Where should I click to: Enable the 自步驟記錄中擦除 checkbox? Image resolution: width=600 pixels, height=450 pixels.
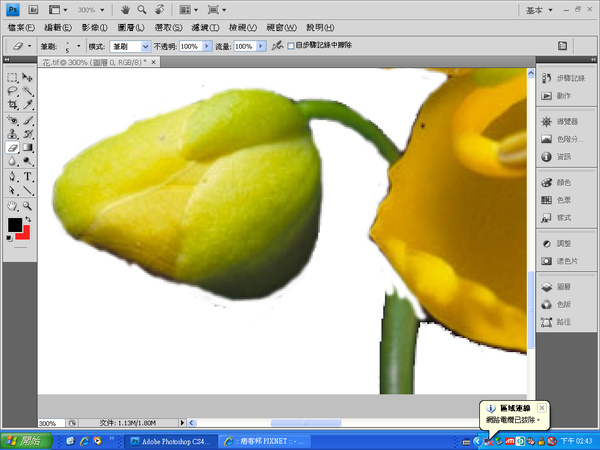pos(291,46)
